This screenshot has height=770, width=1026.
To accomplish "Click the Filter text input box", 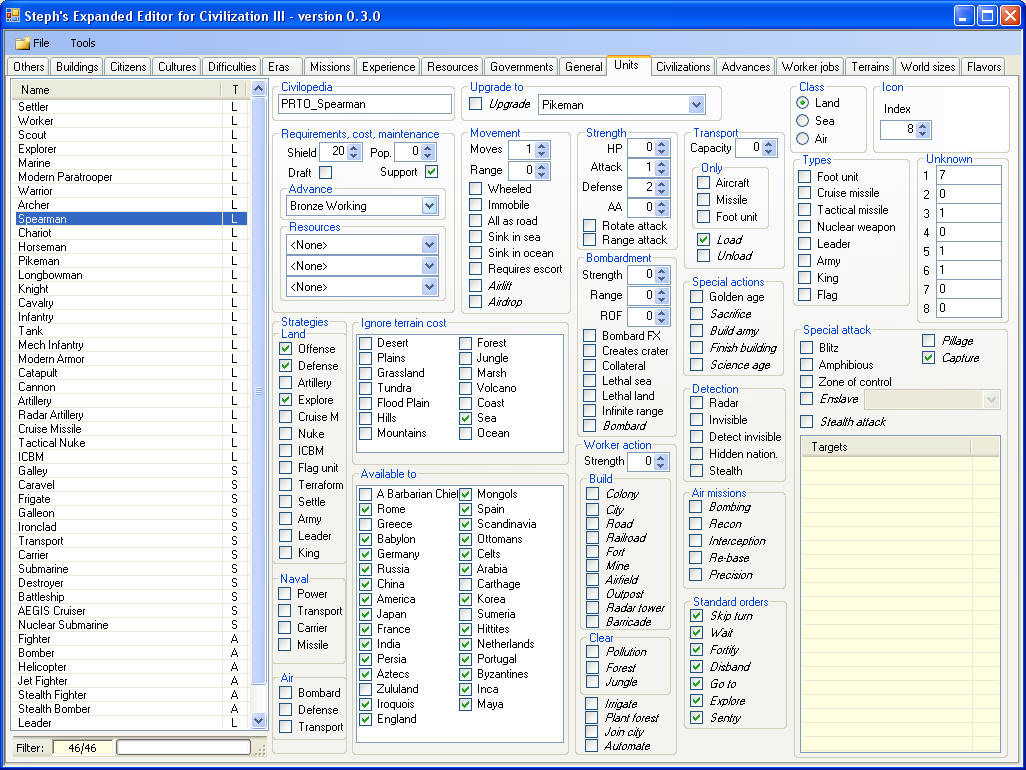I will click(183, 748).
